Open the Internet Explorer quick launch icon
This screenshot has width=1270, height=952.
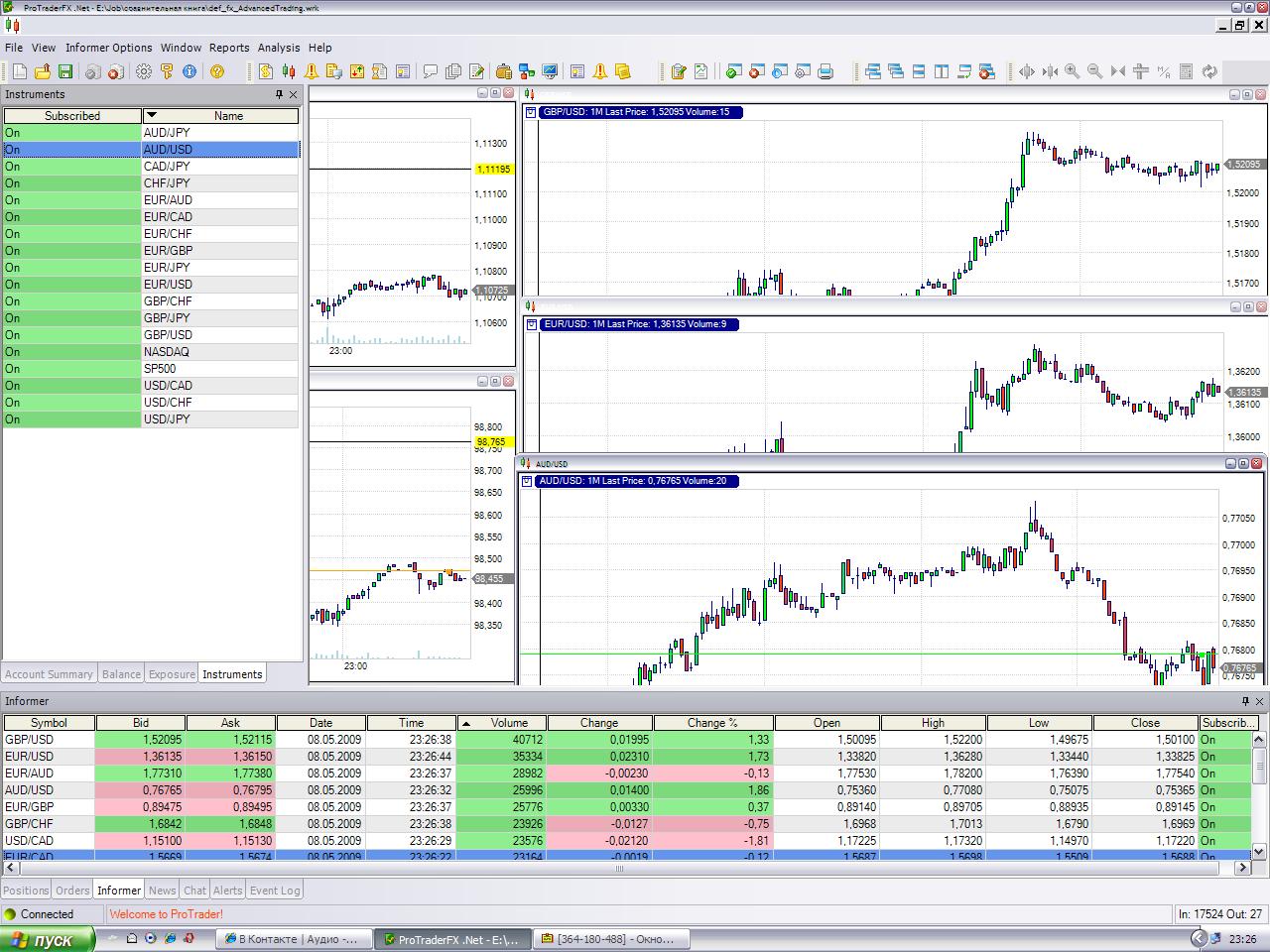pos(169,938)
